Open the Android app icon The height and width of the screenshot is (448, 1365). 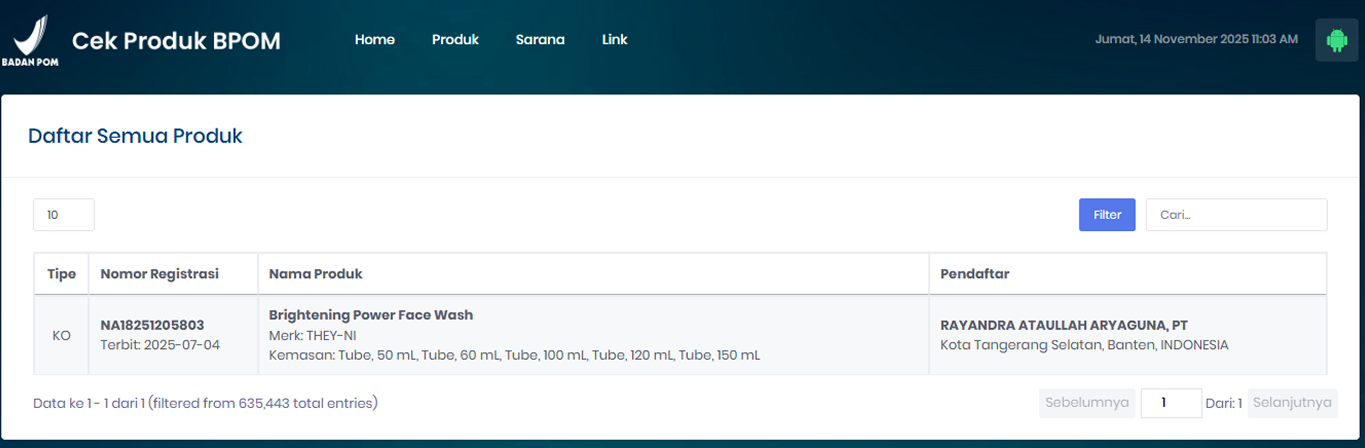coord(1336,40)
